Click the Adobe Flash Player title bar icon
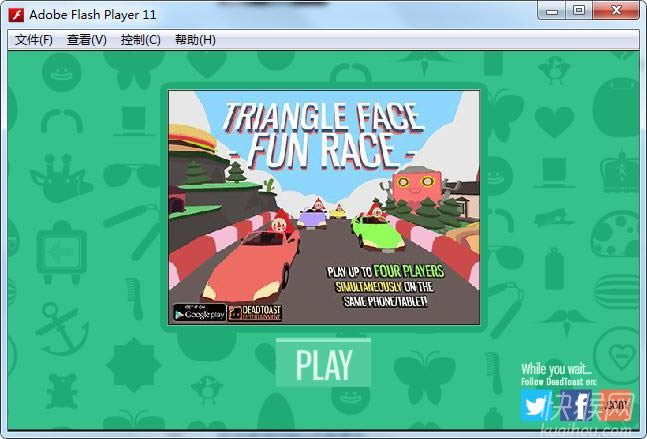The height and width of the screenshot is (439, 647). [x=15, y=14]
